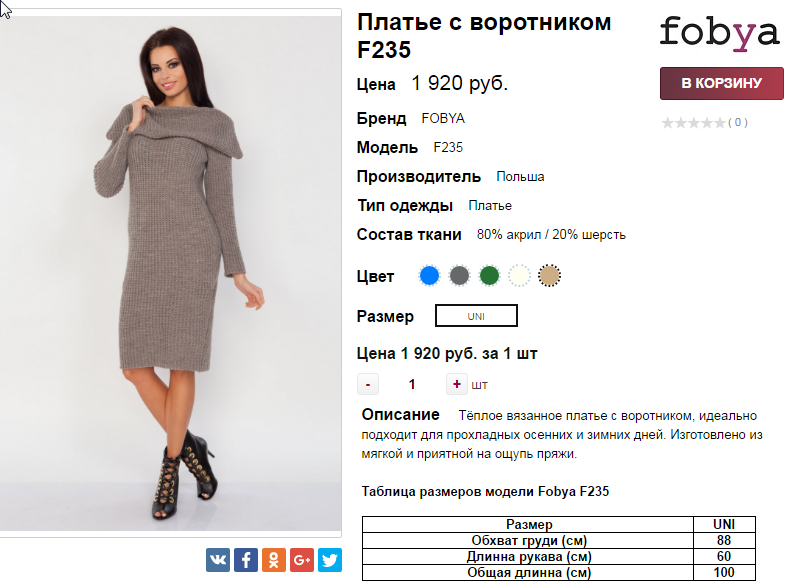Viewport: 794px width, 581px height.
Task: Increase quantity with plus button
Action: click(456, 384)
